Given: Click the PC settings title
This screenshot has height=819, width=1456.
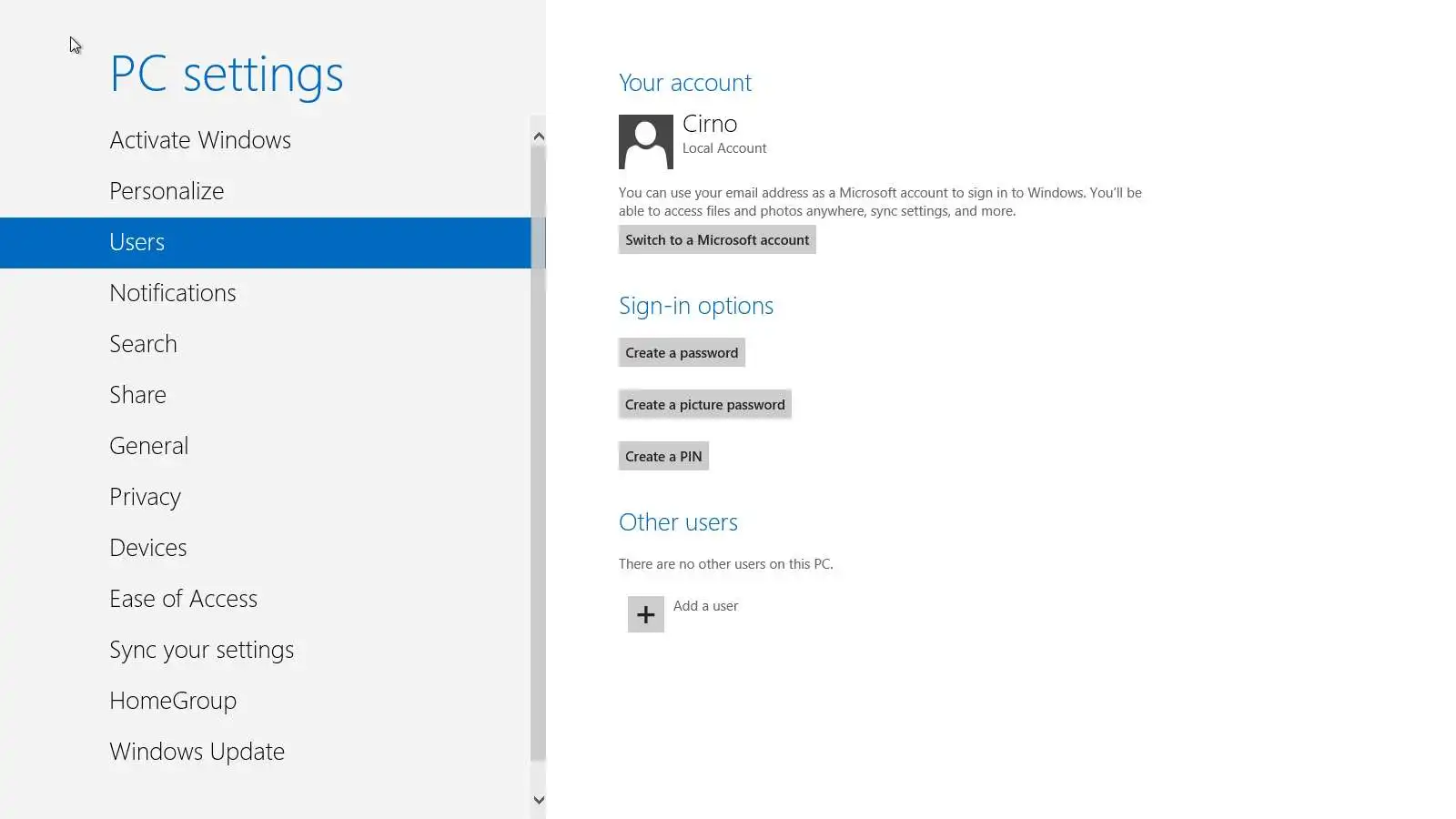Looking at the screenshot, I should 227,75.
